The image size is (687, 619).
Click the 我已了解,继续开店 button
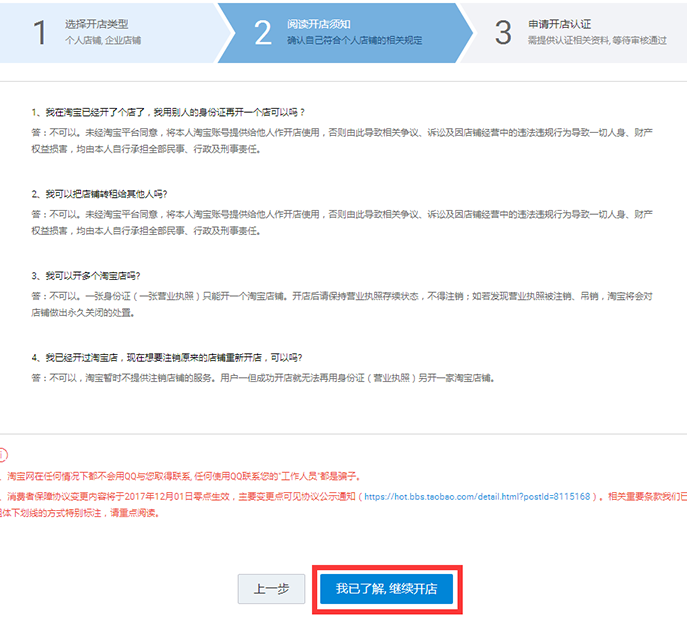tap(386, 589)
